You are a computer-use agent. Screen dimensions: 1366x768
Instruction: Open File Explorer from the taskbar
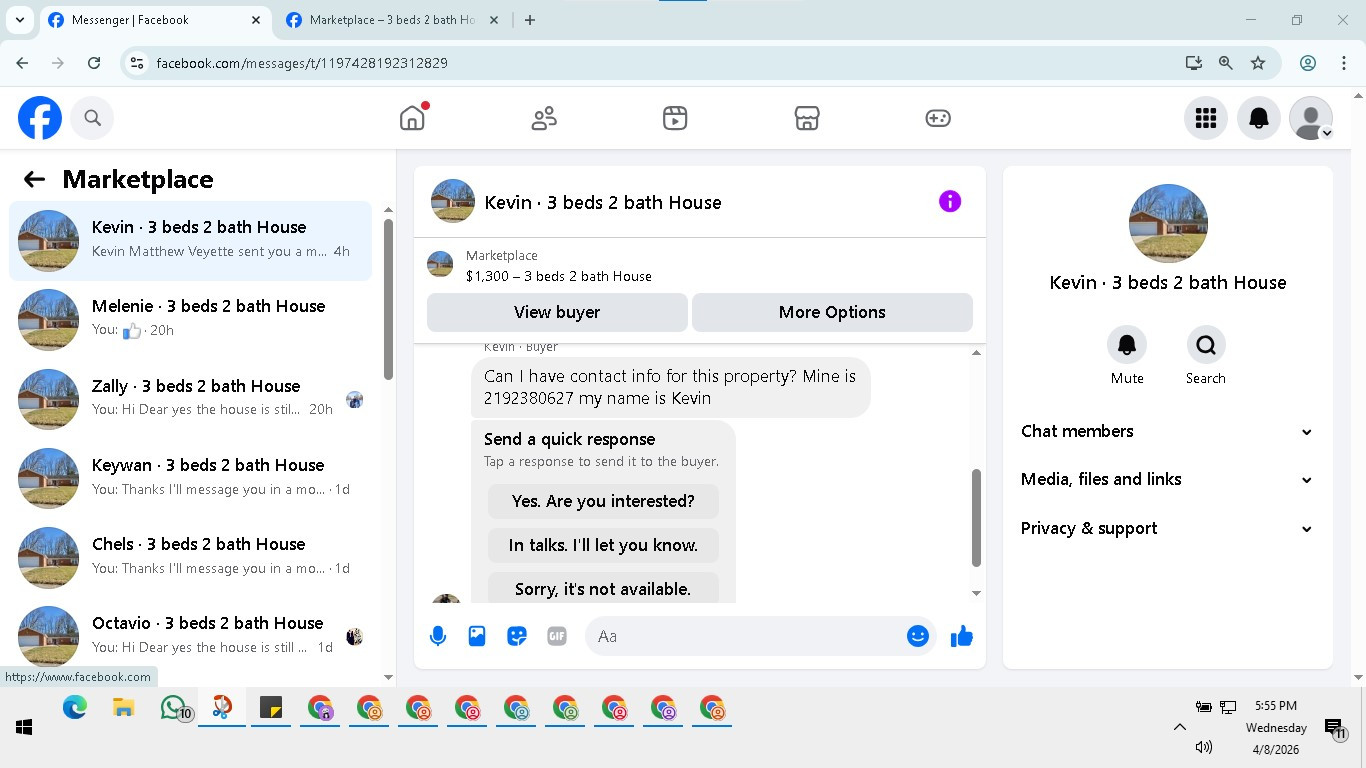coord(124,708)
